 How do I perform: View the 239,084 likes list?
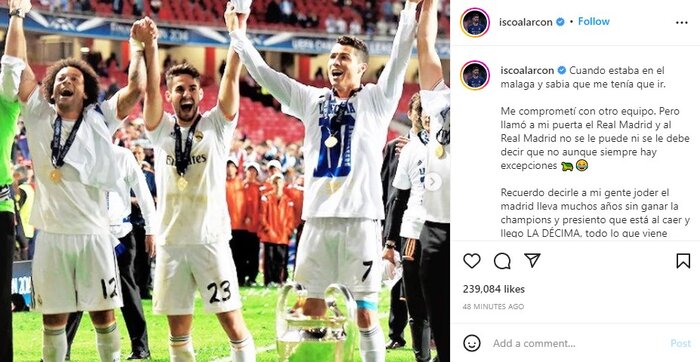pyautogui.click(x=494, y=289)
